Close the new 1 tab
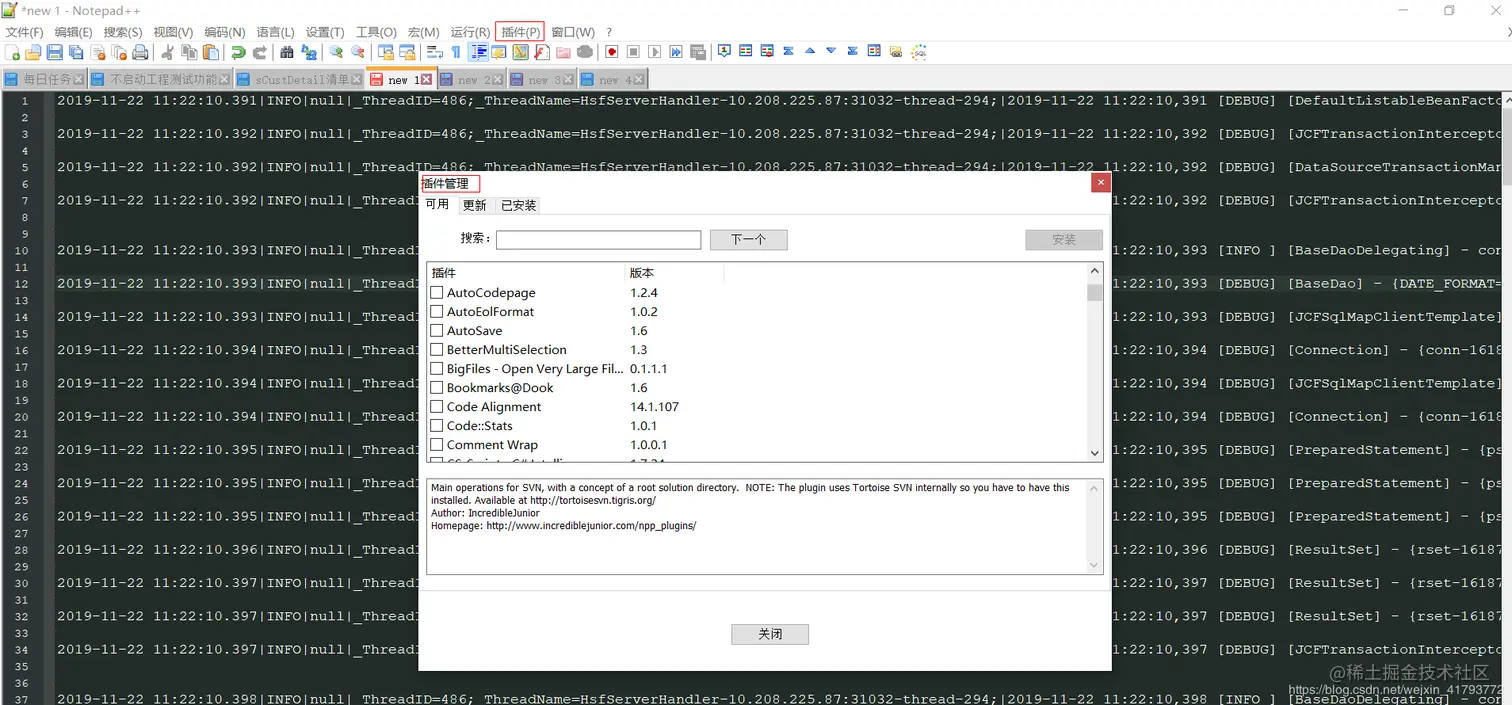This screenshot has height=705, width=1512. coord(427,79)
